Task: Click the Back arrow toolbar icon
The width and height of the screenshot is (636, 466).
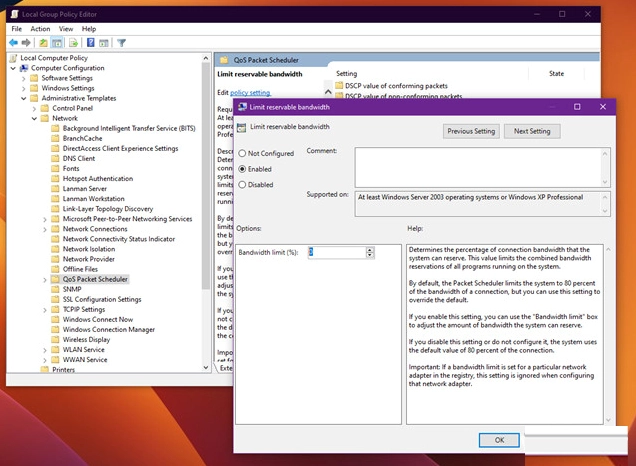Action: (x=13, y=43)
